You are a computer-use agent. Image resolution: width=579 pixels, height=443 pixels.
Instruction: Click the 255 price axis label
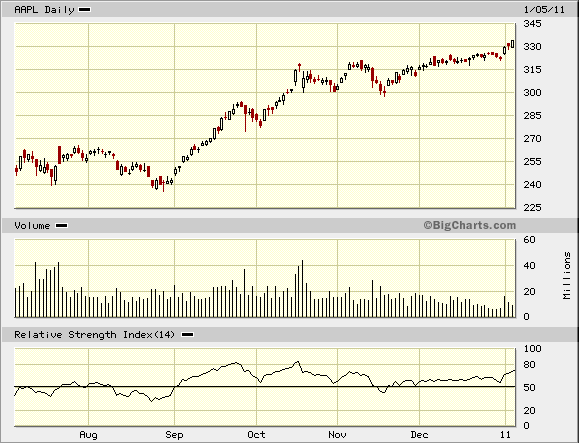pos(532,162)
